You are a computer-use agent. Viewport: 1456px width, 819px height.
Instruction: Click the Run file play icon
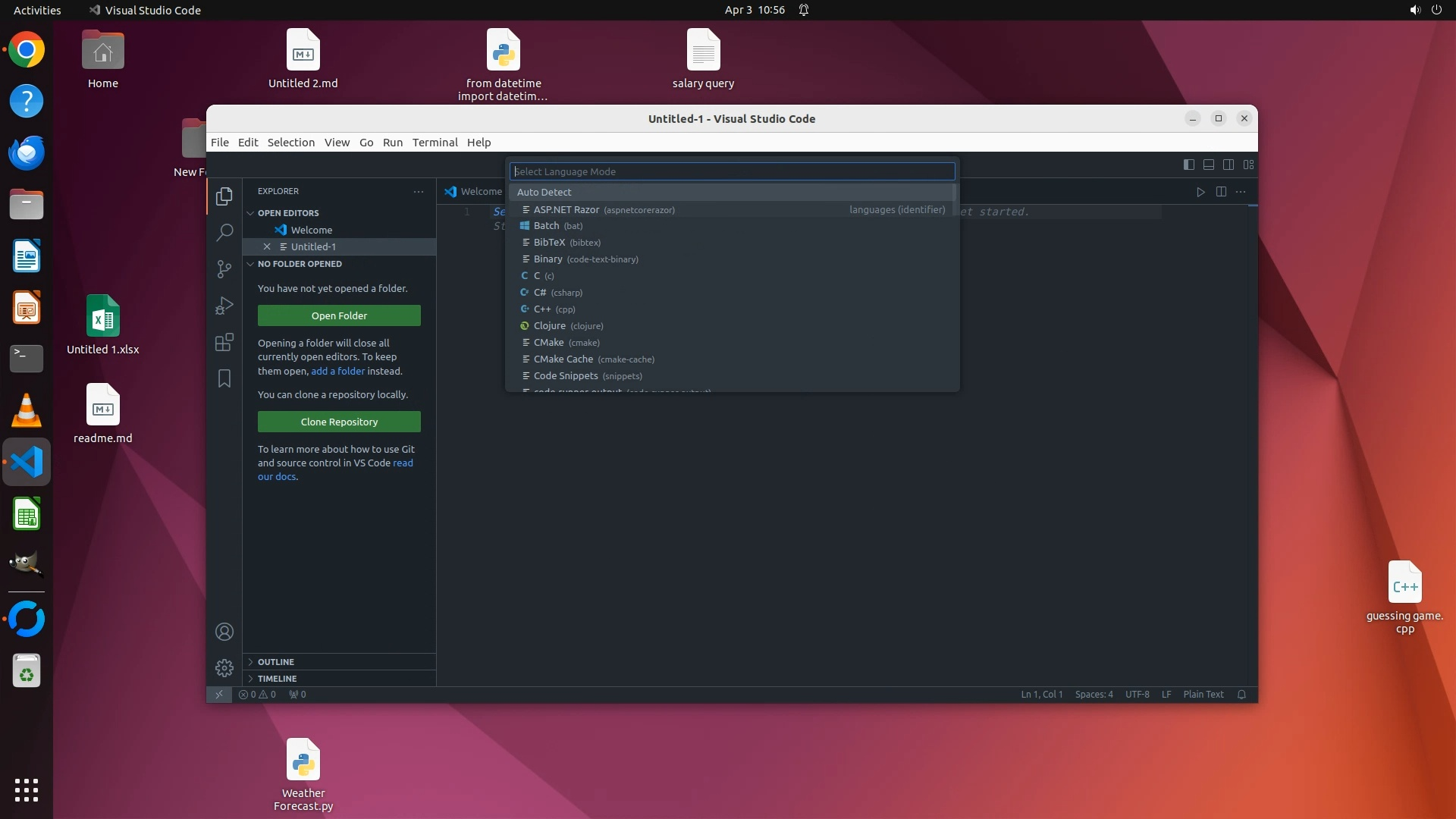[x=1200, y=192]
